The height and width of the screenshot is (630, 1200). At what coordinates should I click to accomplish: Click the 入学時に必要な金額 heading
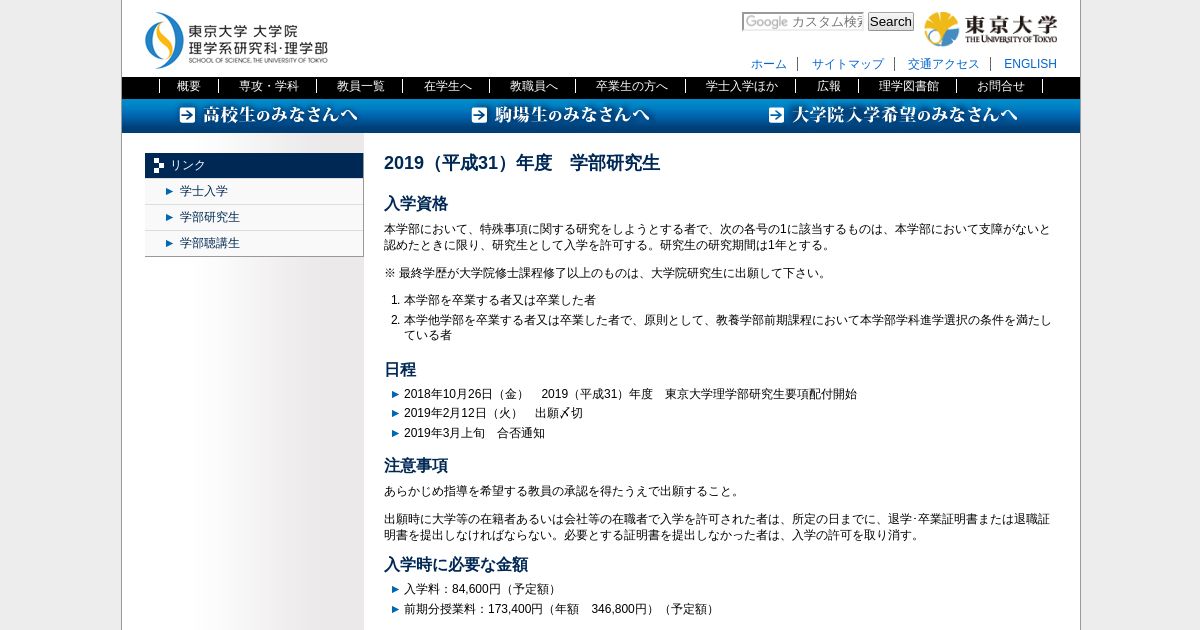click(x=456, y=565)
